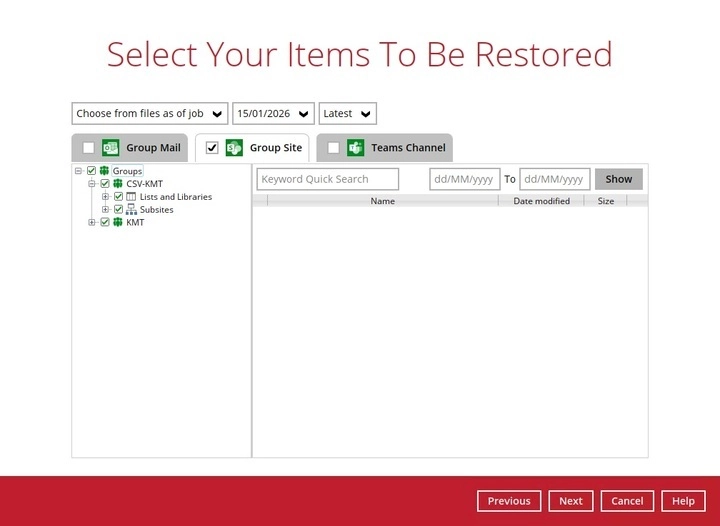
Task: Tick the Teams Channel checkbox
Action: tap(333, 148)
